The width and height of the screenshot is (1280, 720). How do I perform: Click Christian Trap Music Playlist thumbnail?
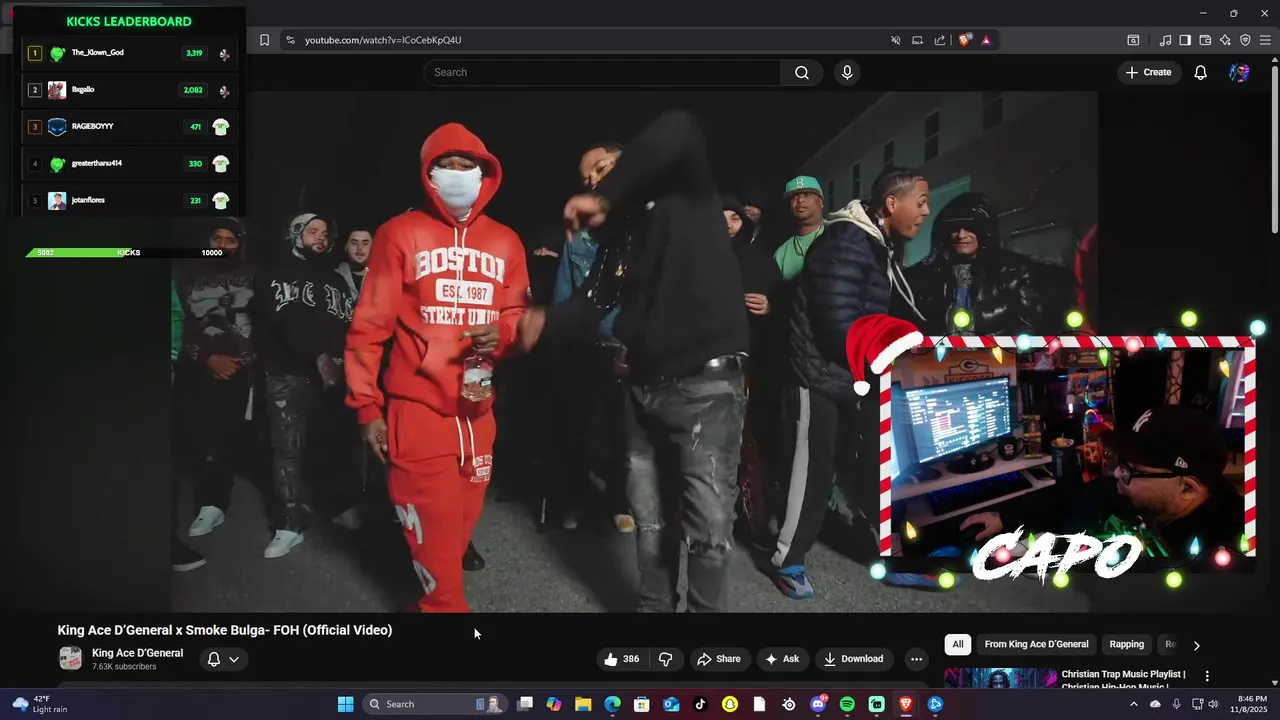coord(1000,679)
